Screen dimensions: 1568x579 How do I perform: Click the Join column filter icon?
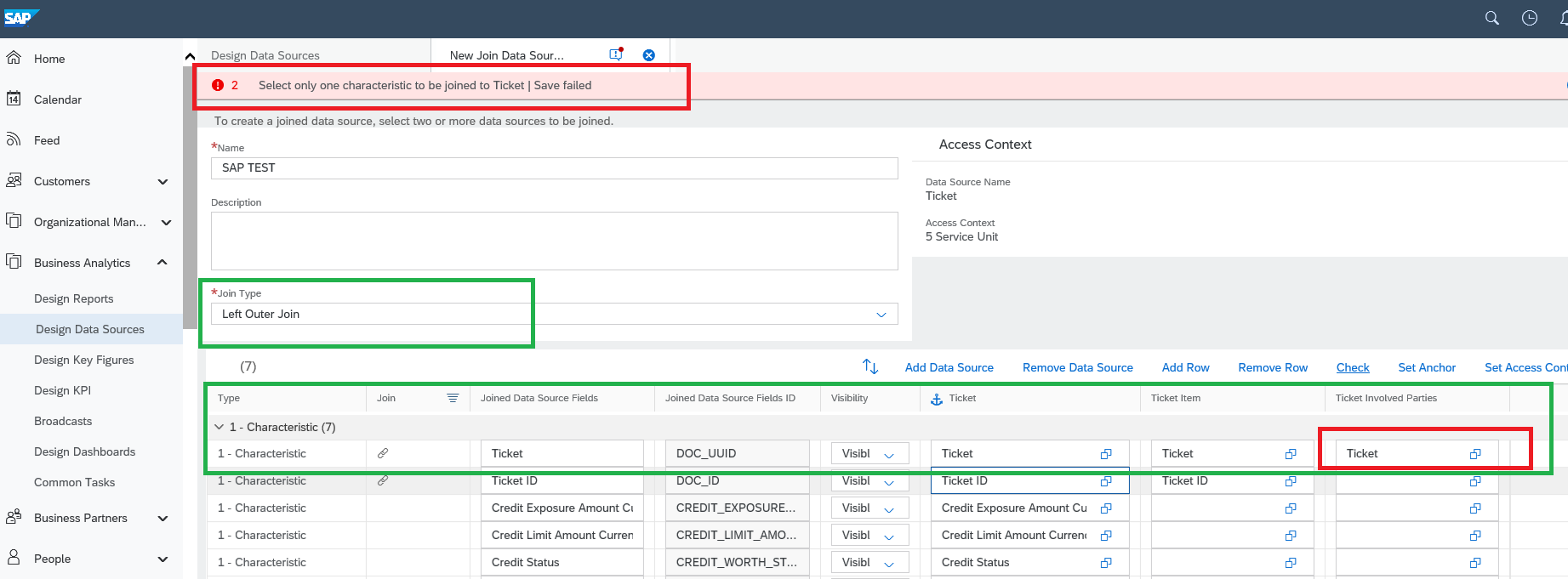pyautogui.click(x=453, y=398)
